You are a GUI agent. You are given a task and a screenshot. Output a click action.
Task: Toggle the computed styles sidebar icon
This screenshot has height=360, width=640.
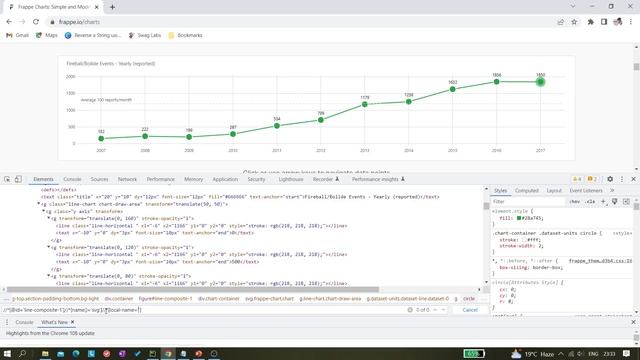[626, 201]
